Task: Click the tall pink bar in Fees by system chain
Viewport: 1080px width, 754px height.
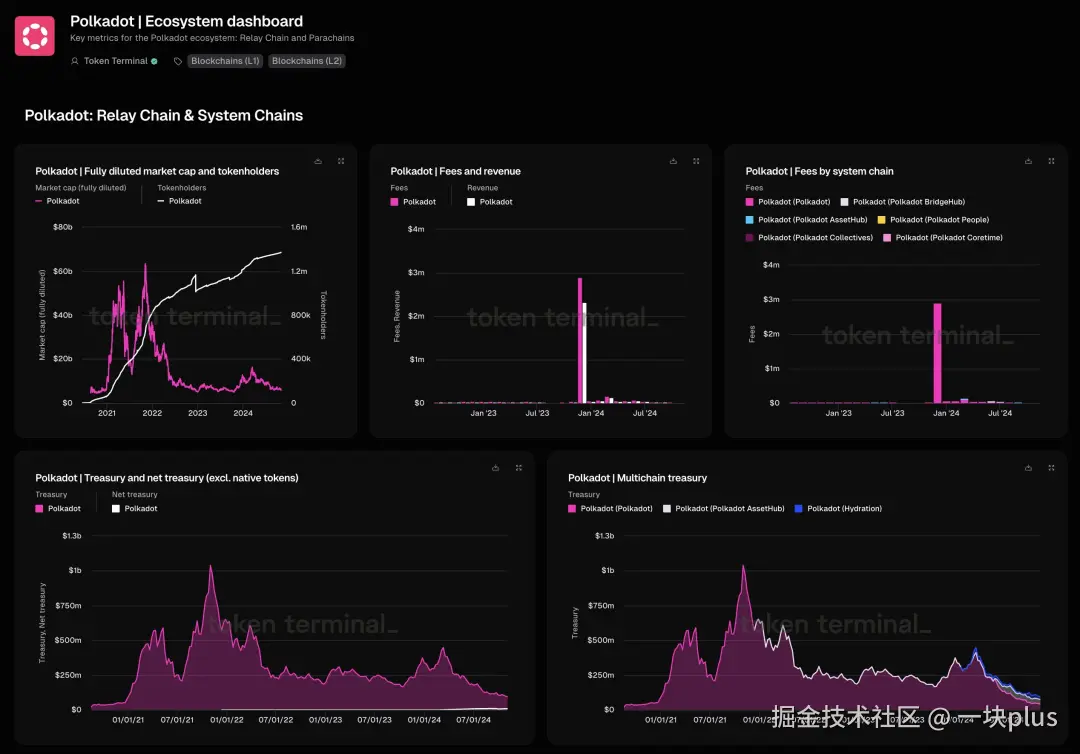Action: click(x=937, y=353)
